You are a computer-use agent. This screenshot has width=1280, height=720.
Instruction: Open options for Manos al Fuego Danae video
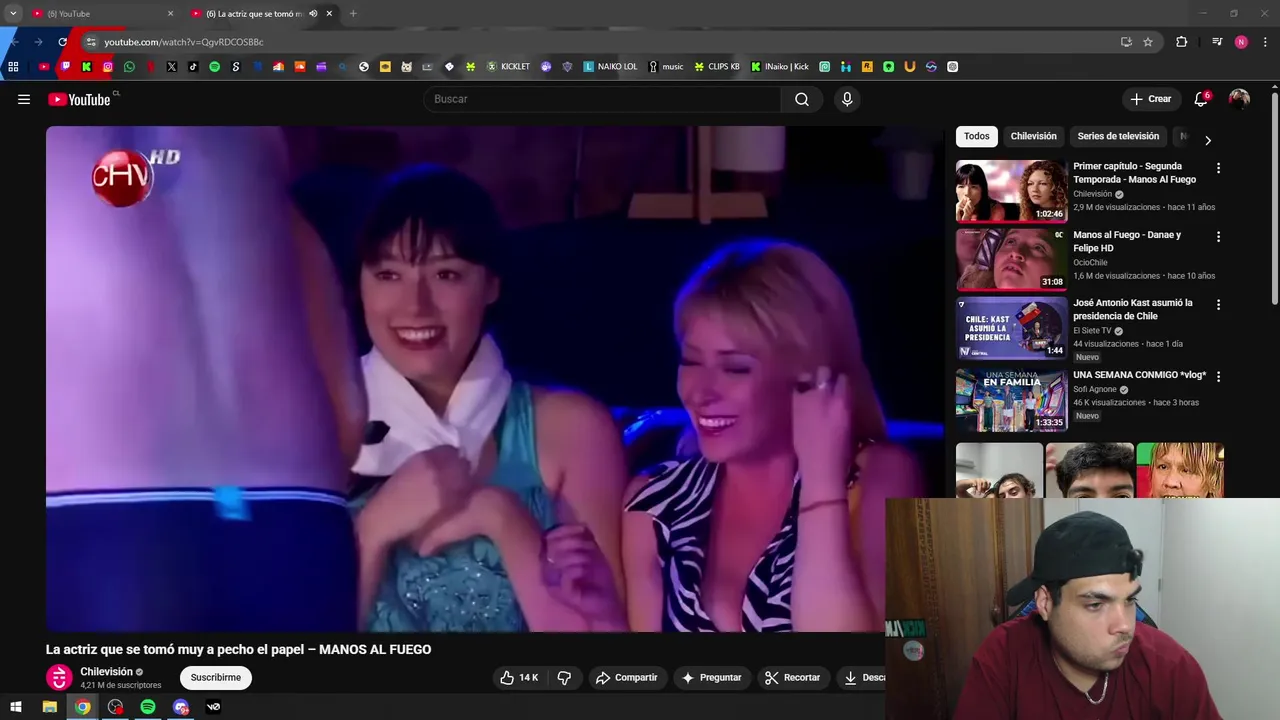(x=1218, y=237)
